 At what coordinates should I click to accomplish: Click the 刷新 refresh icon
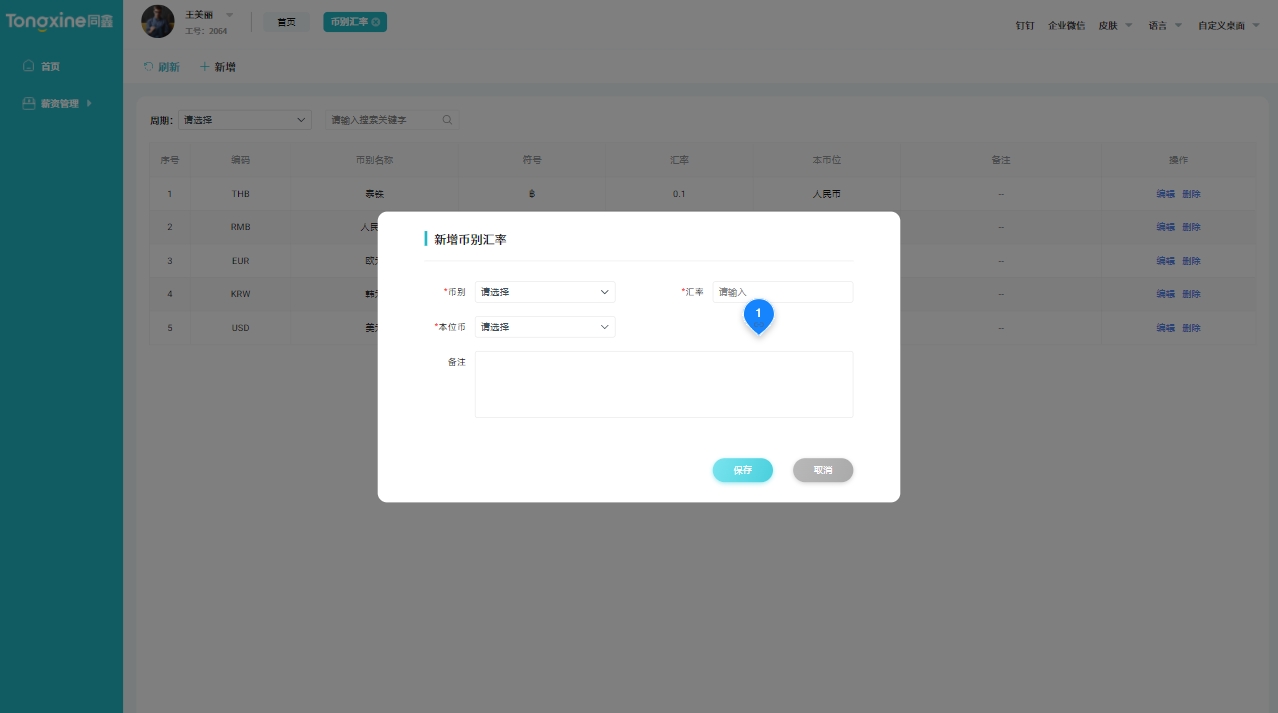(x=149, y=67)
